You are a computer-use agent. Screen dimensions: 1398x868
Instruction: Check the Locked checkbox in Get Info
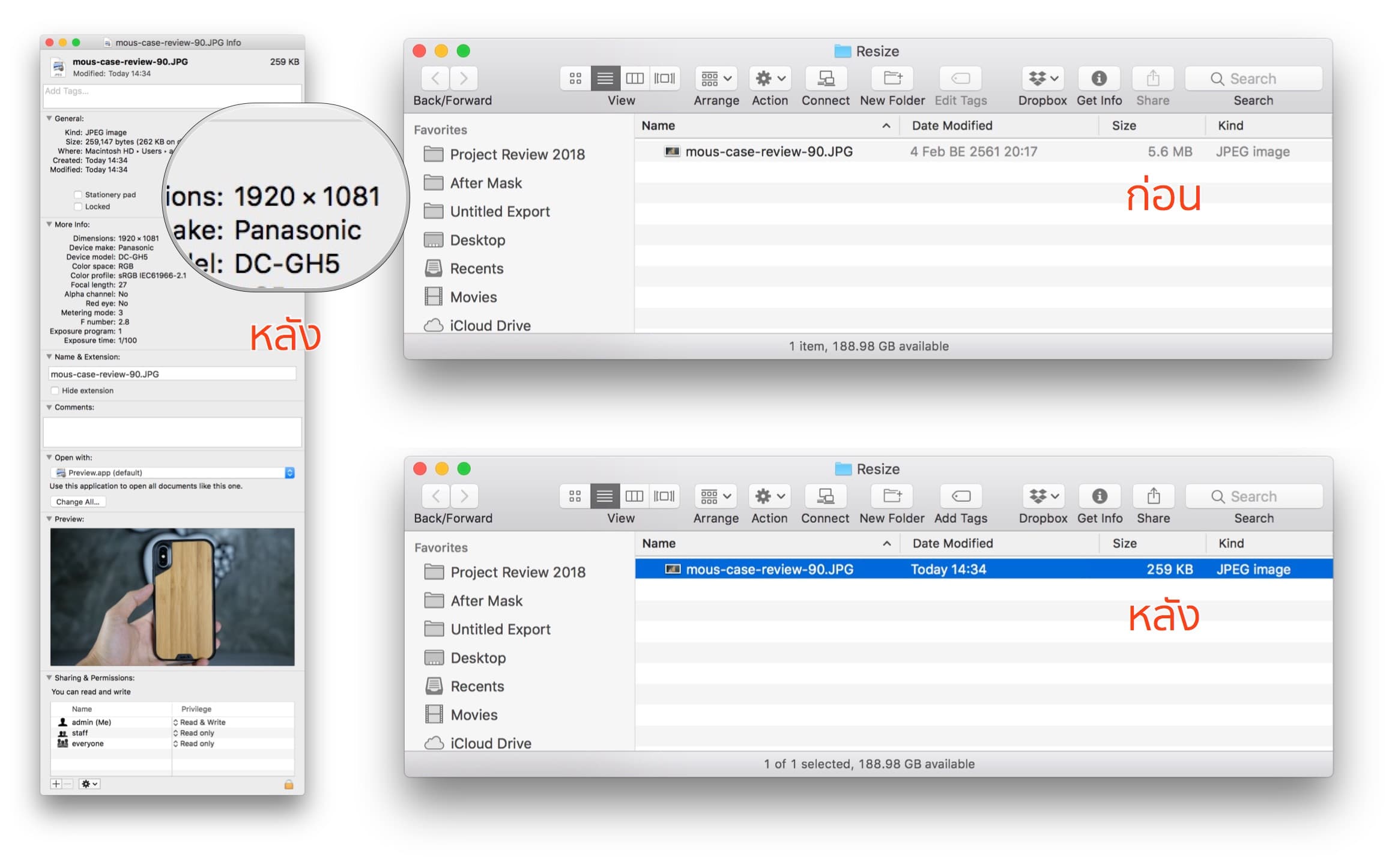(x=78, y=206)
